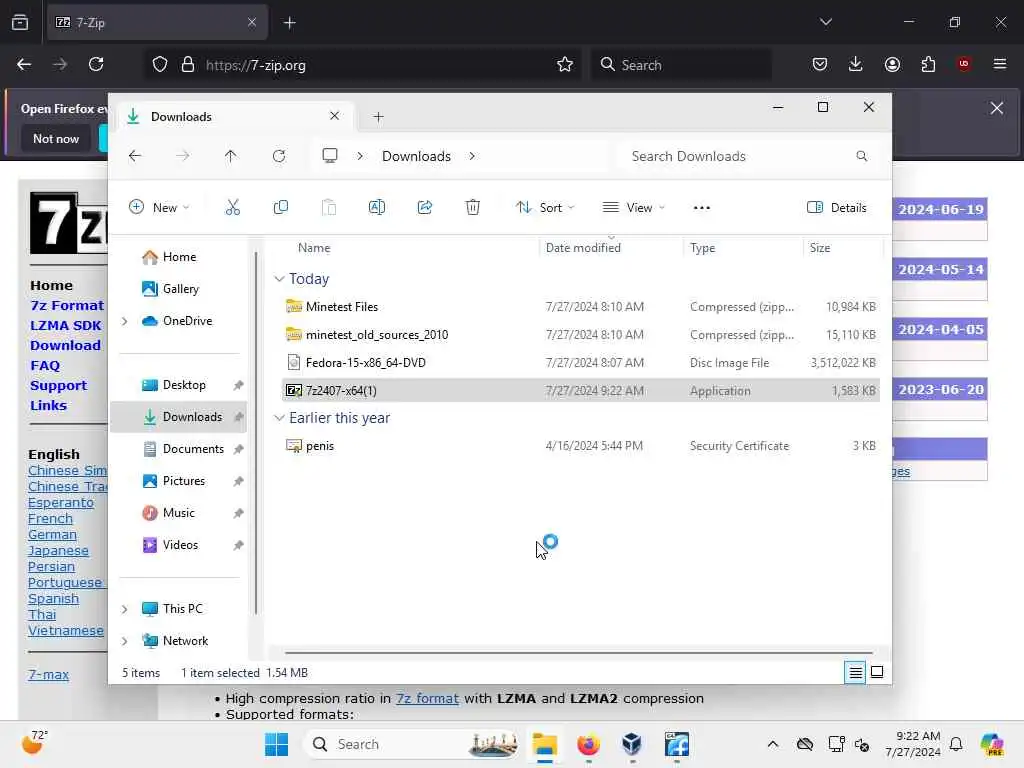The image size is (1024, 768).
Task: Open the 7-max link
Action: (x=48, y=675)
